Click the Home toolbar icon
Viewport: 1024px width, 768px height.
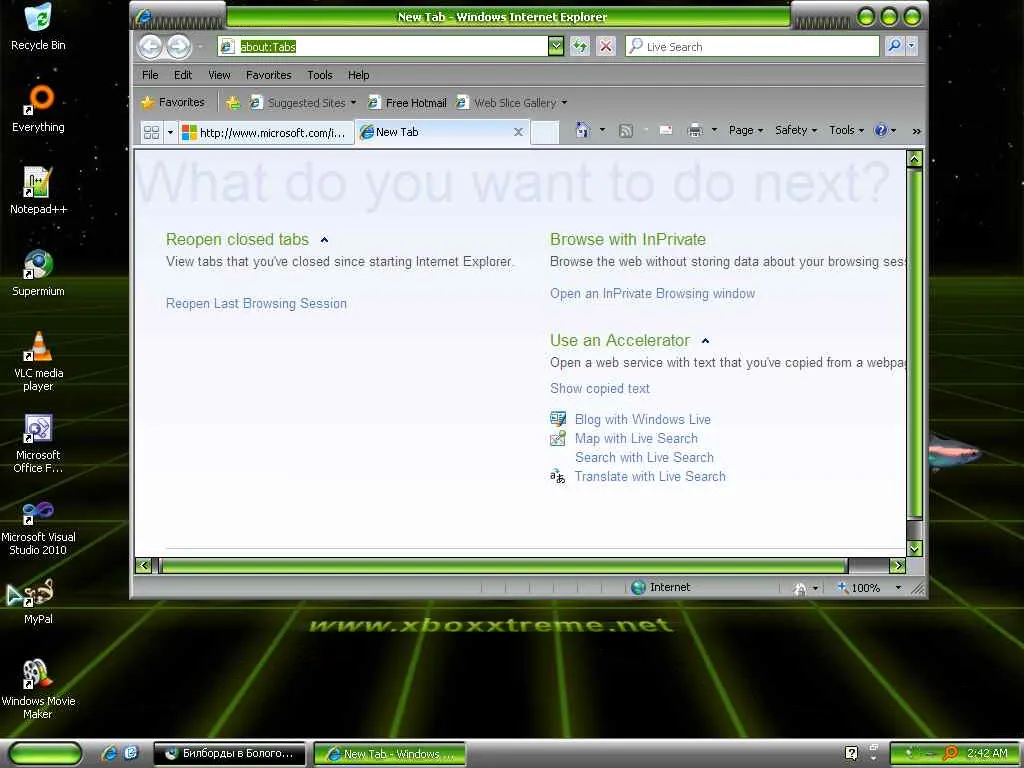pos(583,130)
